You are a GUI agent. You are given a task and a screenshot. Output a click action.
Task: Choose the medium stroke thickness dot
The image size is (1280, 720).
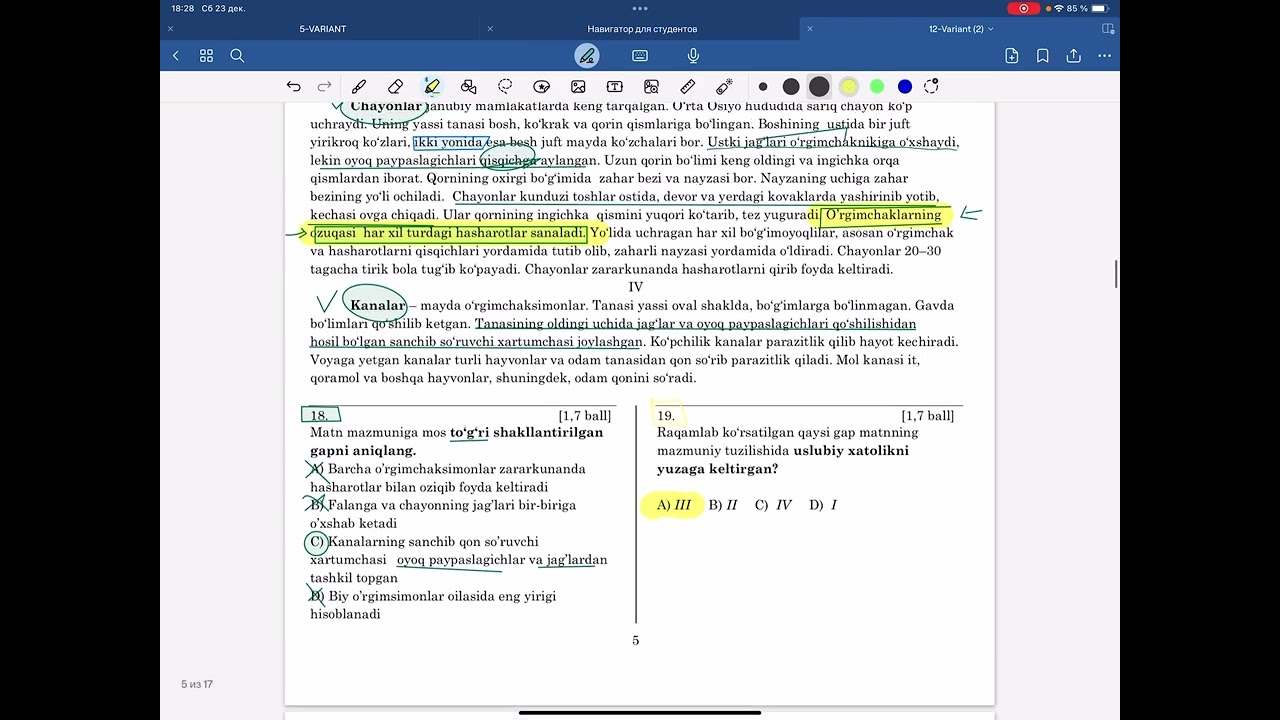tap(791, 86)
